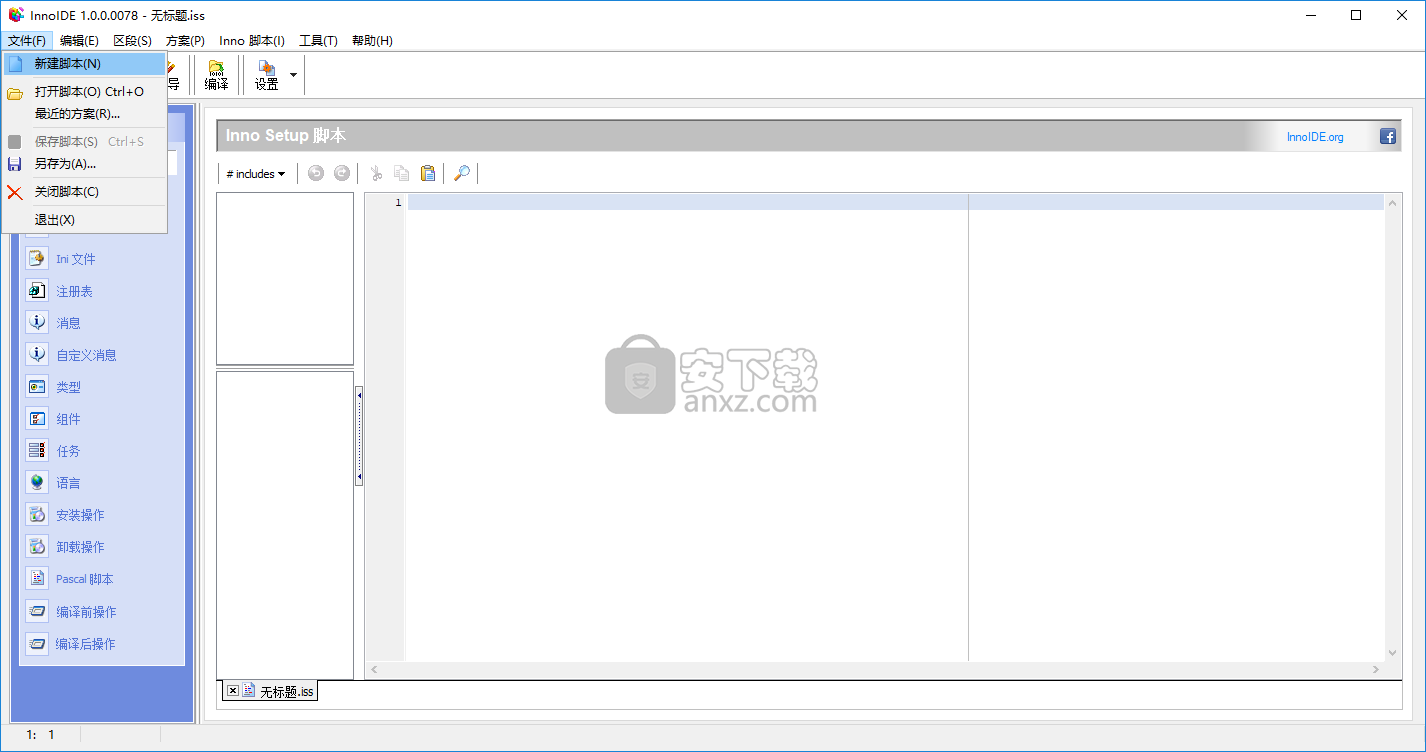Viewport: 1426px width, 752px height.
Task: Click the copy icon in script toolbar
Action: pos(402,173)
